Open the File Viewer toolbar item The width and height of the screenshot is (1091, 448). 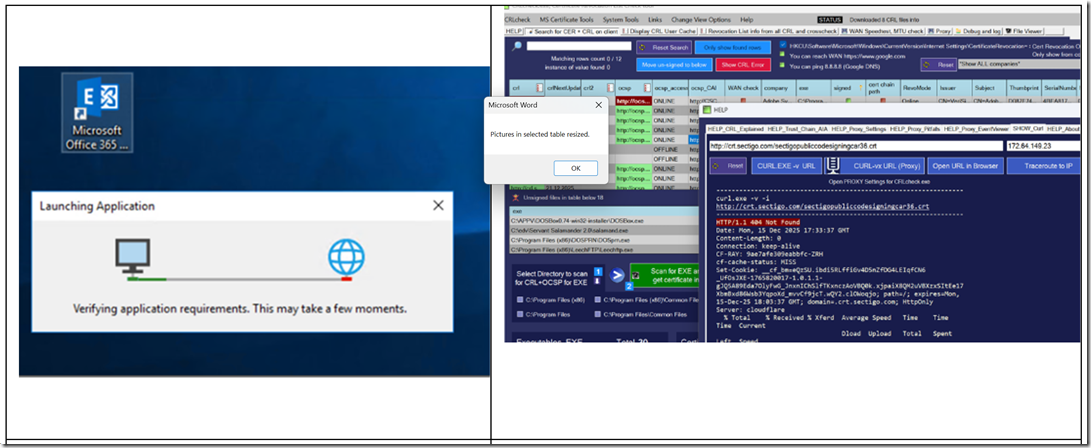pos(1024,31)
